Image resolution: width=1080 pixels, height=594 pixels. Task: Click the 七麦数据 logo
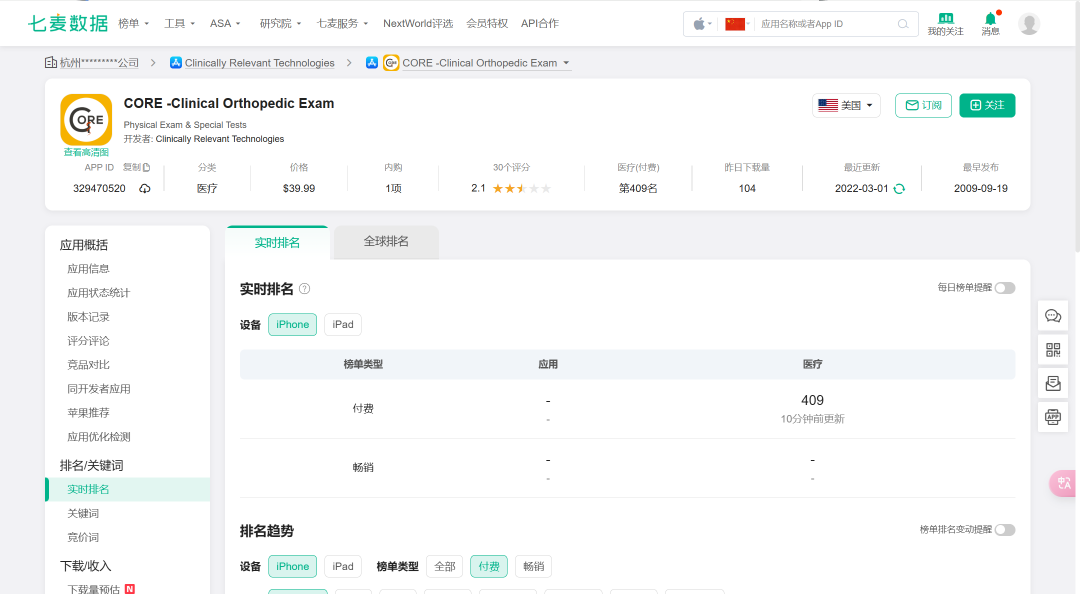(x=68, y=23)
